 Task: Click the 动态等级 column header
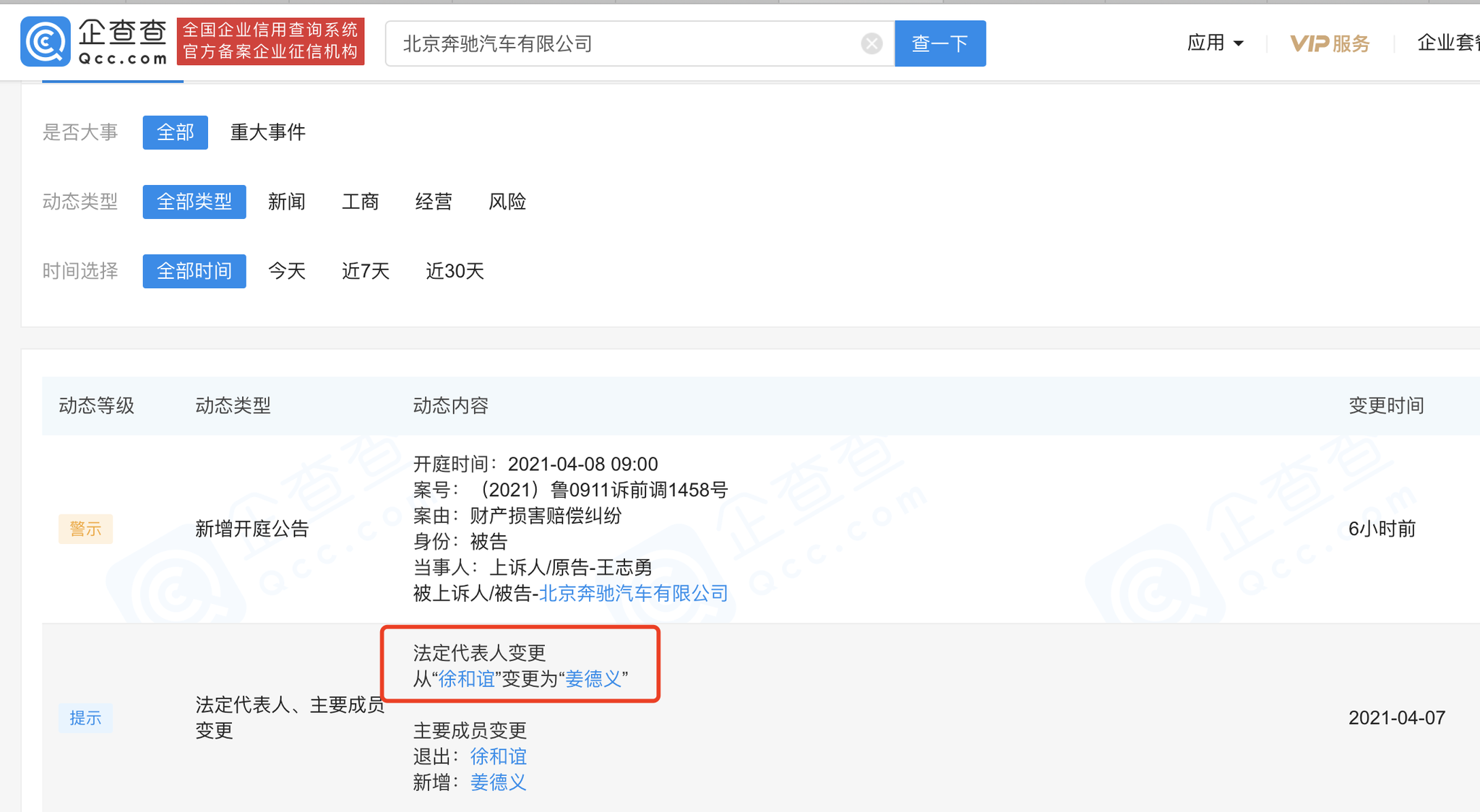tap(96, 406)
